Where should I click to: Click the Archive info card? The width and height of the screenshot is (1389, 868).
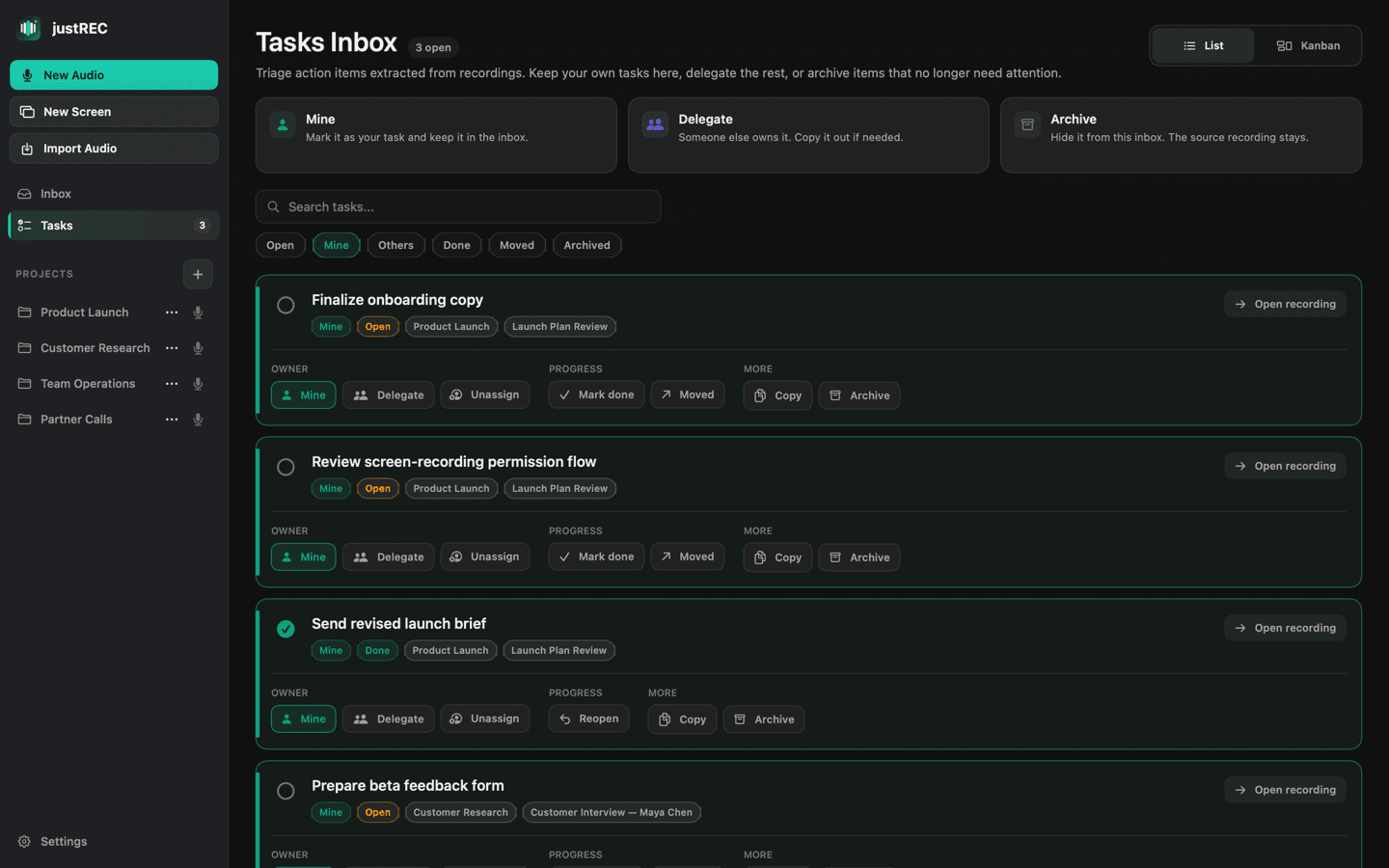point(1181,135)
